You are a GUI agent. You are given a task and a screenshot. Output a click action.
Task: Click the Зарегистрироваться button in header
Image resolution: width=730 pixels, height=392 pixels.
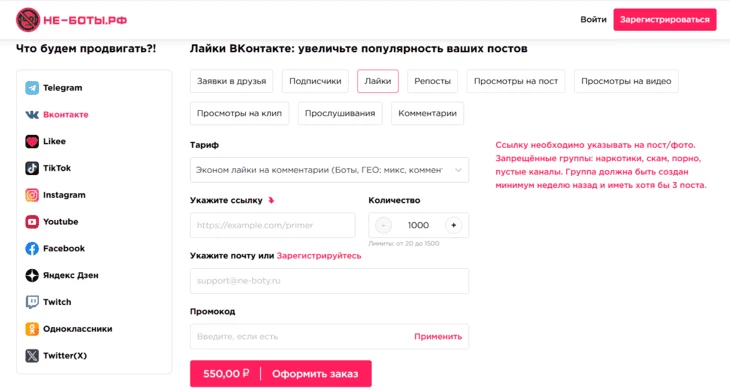coord(665,20)
